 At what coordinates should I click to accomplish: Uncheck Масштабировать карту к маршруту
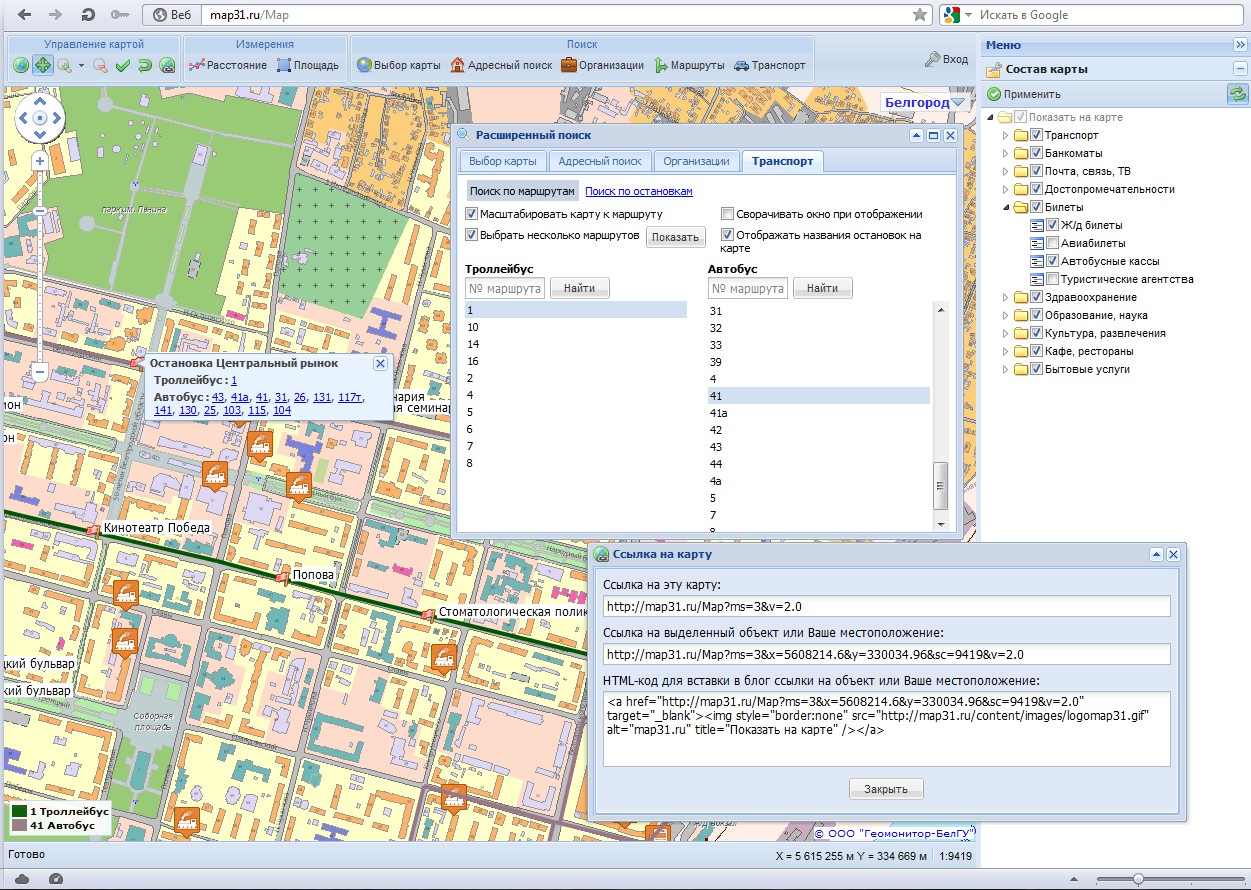tap(472, 214)
